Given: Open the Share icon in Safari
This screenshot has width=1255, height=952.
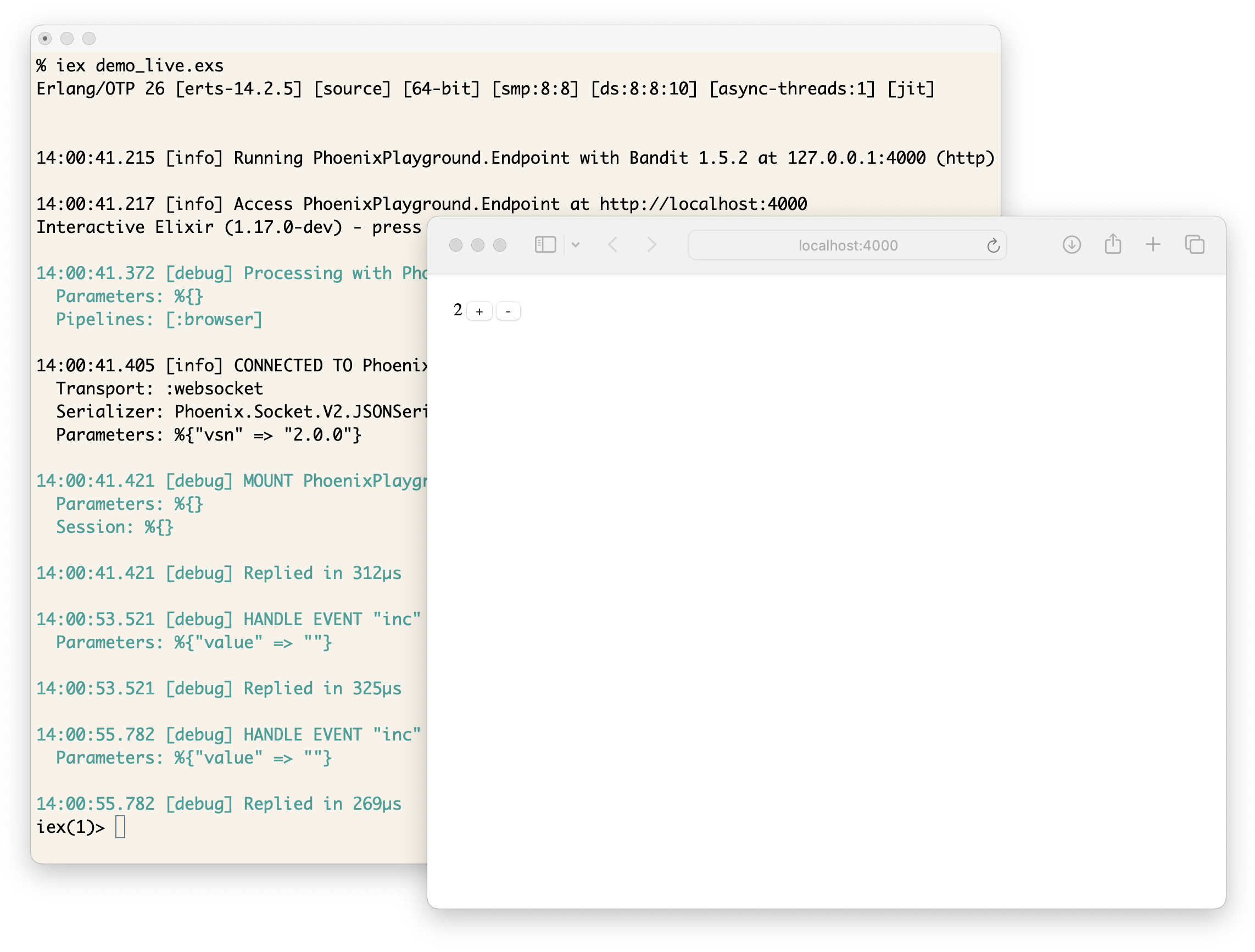Looking at the screenshot, I should click(x=1113, y=244).
